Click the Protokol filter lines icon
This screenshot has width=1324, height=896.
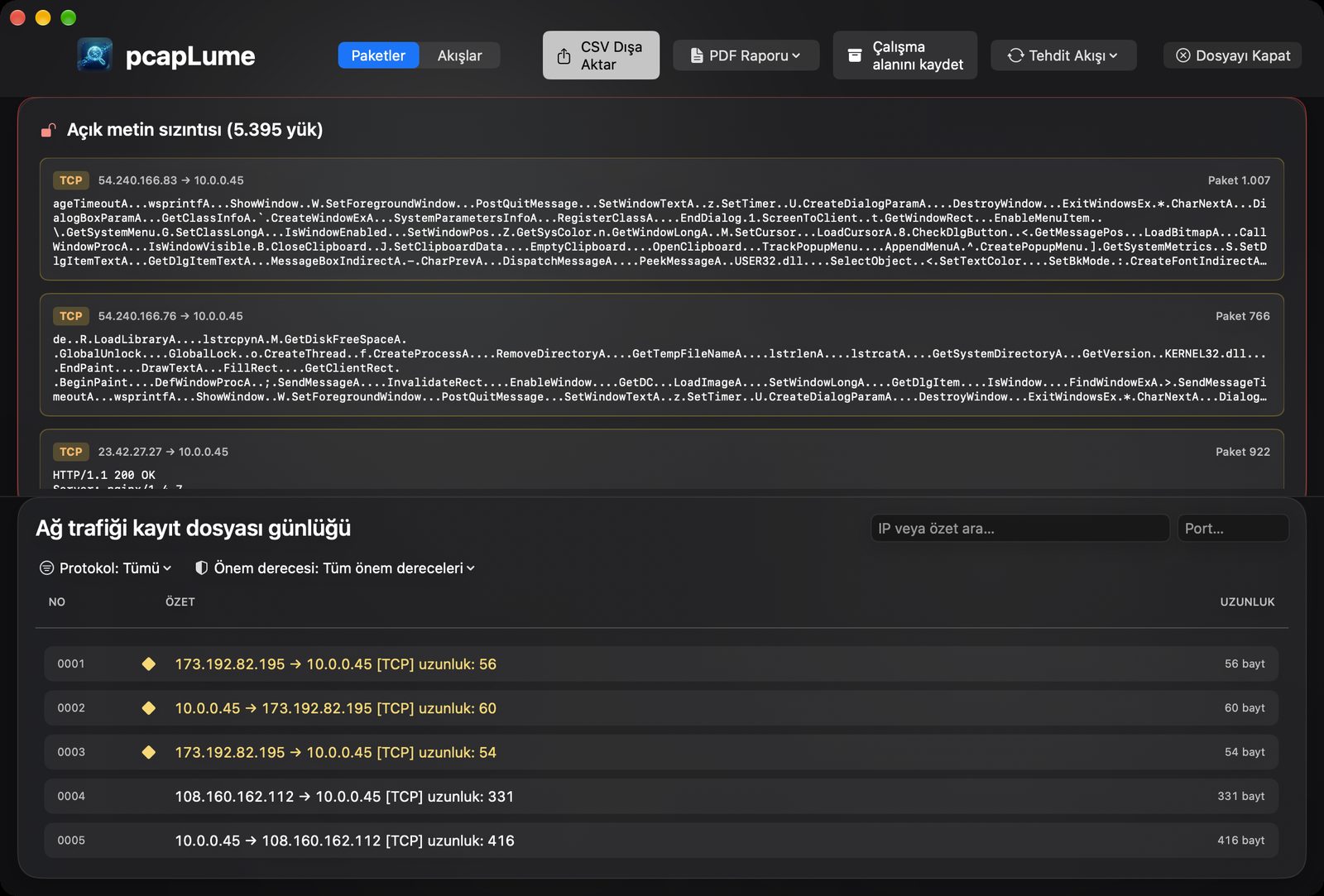pyautogui.click(x=47, y=568)
